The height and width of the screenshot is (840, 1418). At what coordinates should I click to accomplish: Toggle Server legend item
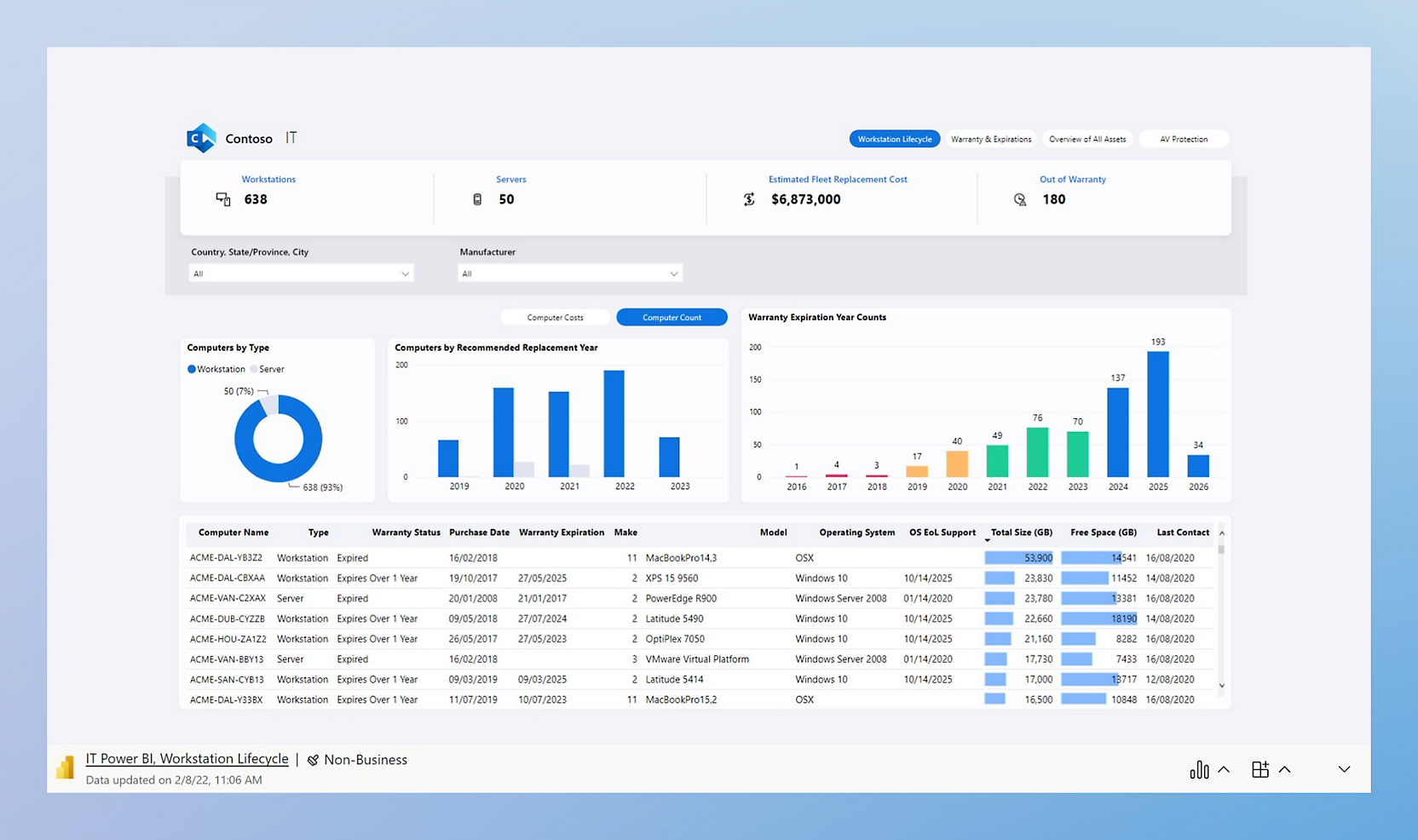click(x=268, y=369)
